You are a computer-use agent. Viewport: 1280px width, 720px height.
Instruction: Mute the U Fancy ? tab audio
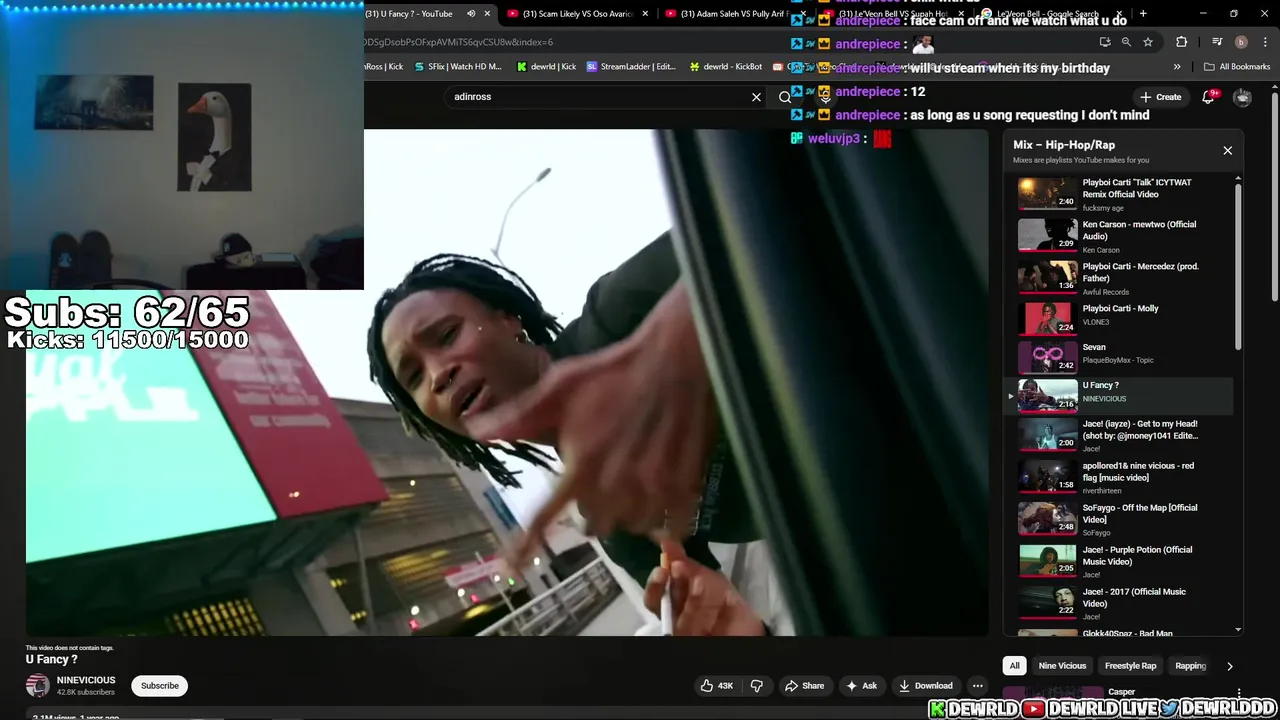click(x=471, y=14)
